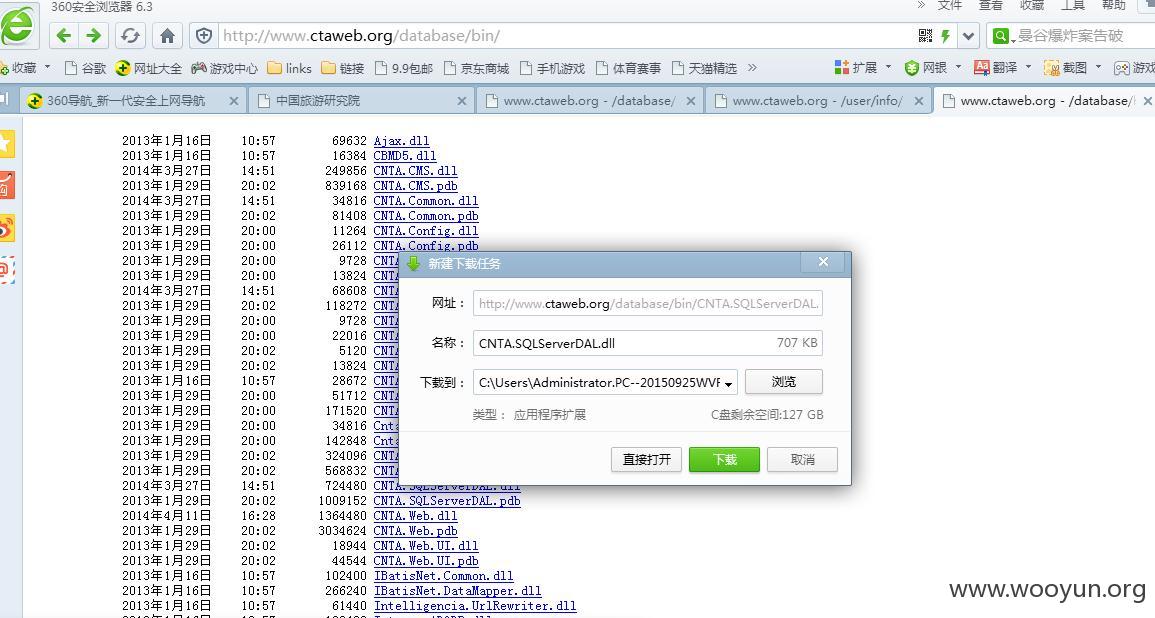Expand the address bar history dropdown arrow
Viewport: 1155px width, 618px height.
[x=969, y=35]
